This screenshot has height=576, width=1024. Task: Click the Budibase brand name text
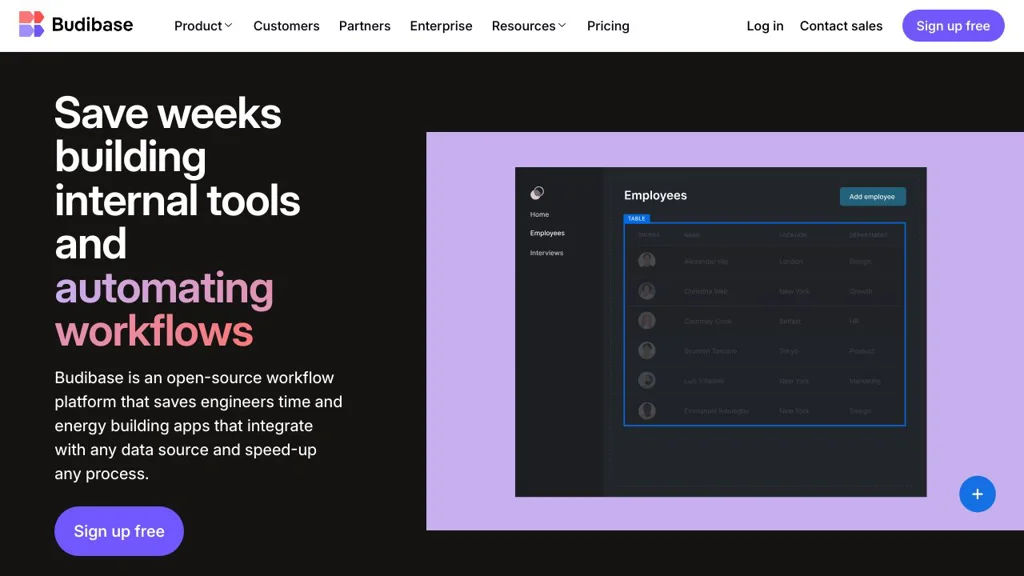coord(92,25)
